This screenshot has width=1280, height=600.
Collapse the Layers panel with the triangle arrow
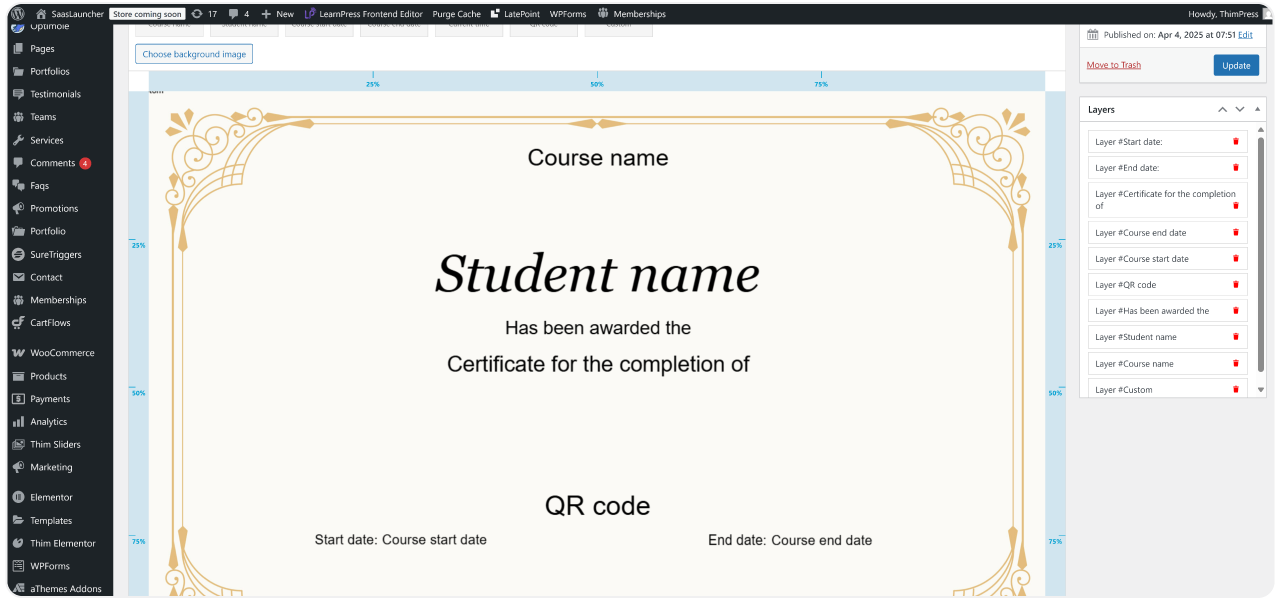pyautogui.click(x=1257, y=109)
